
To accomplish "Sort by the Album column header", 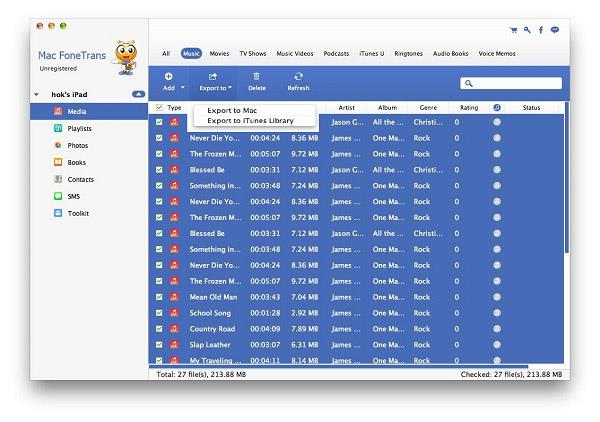I will 387,108.
